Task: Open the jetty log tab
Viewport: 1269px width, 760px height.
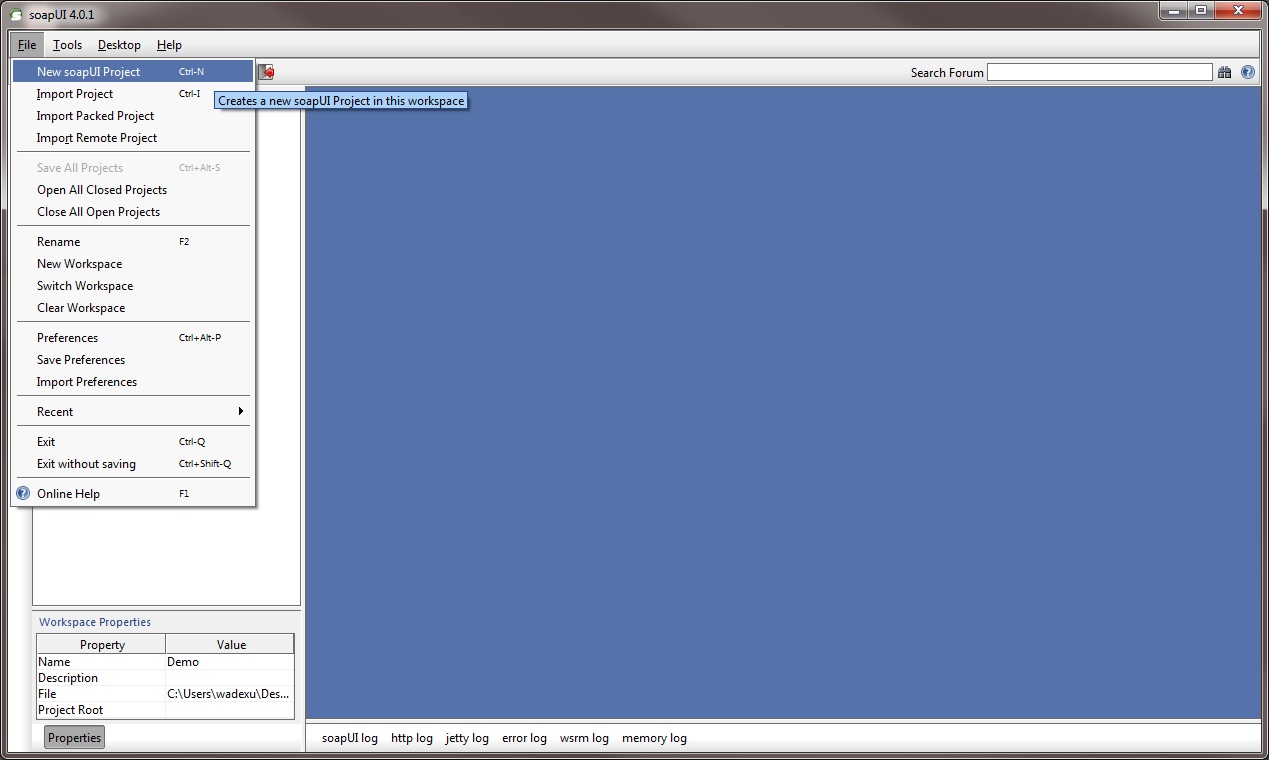Action: pos(467,738)
